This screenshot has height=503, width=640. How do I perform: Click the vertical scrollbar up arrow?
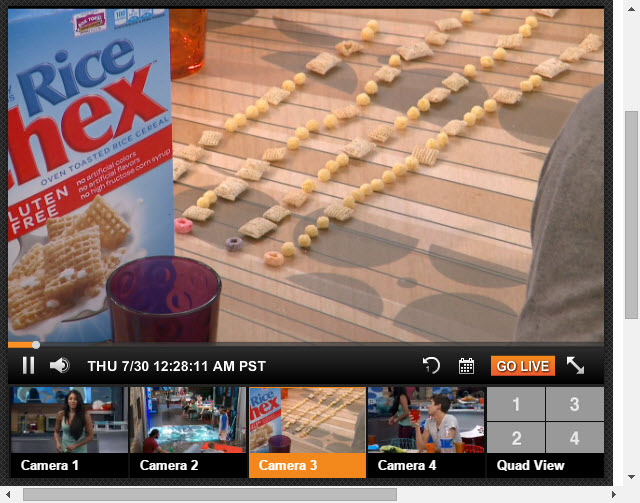click(x=631, y=8)
